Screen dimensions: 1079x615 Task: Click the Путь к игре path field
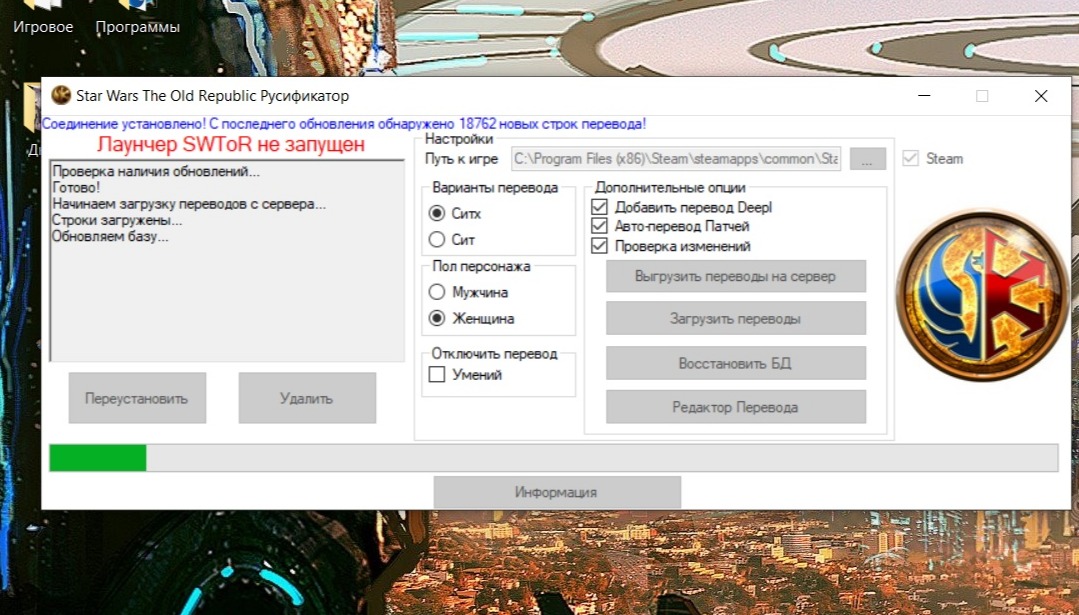[676, 159]
